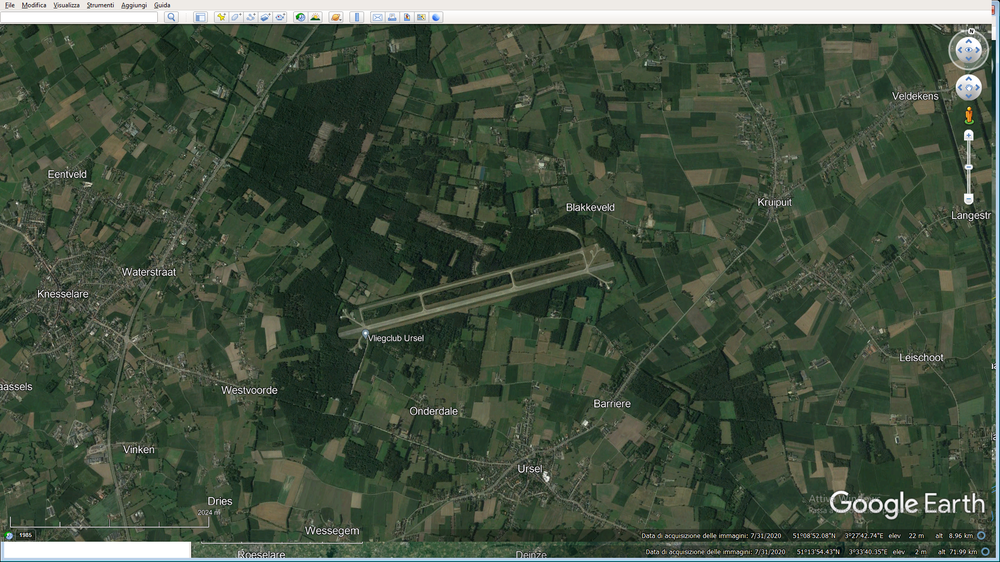Image resolution: width=1000 pixels, height=562 pixels.
Task: Rotate view with look-right arrow
Action: pos(979,50)
